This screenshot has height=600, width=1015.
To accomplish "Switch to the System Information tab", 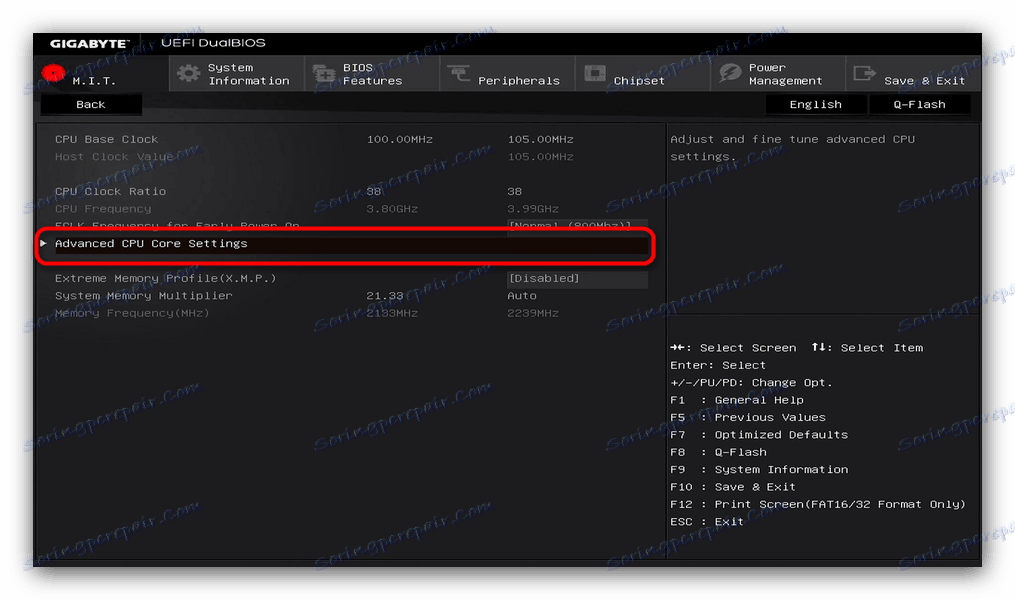I will pos(236,73).
